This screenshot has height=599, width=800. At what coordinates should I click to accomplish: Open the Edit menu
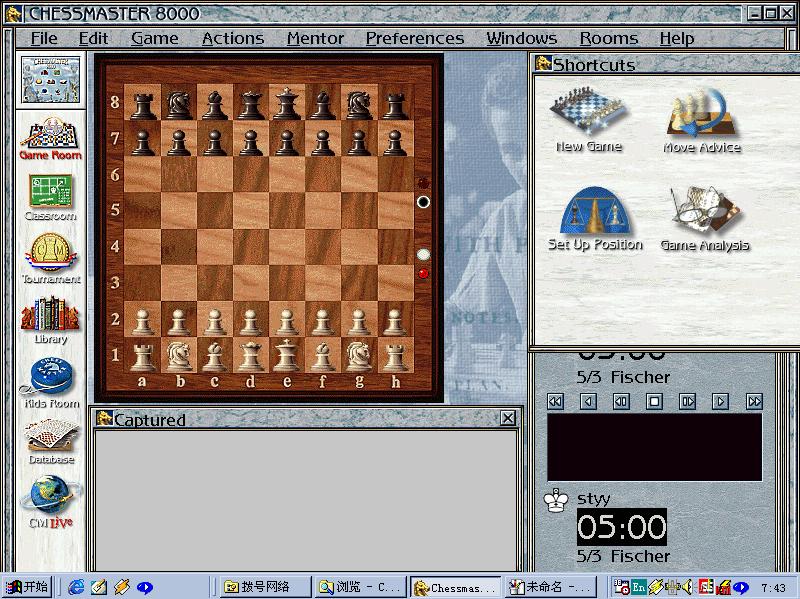[x=93, y=38]
